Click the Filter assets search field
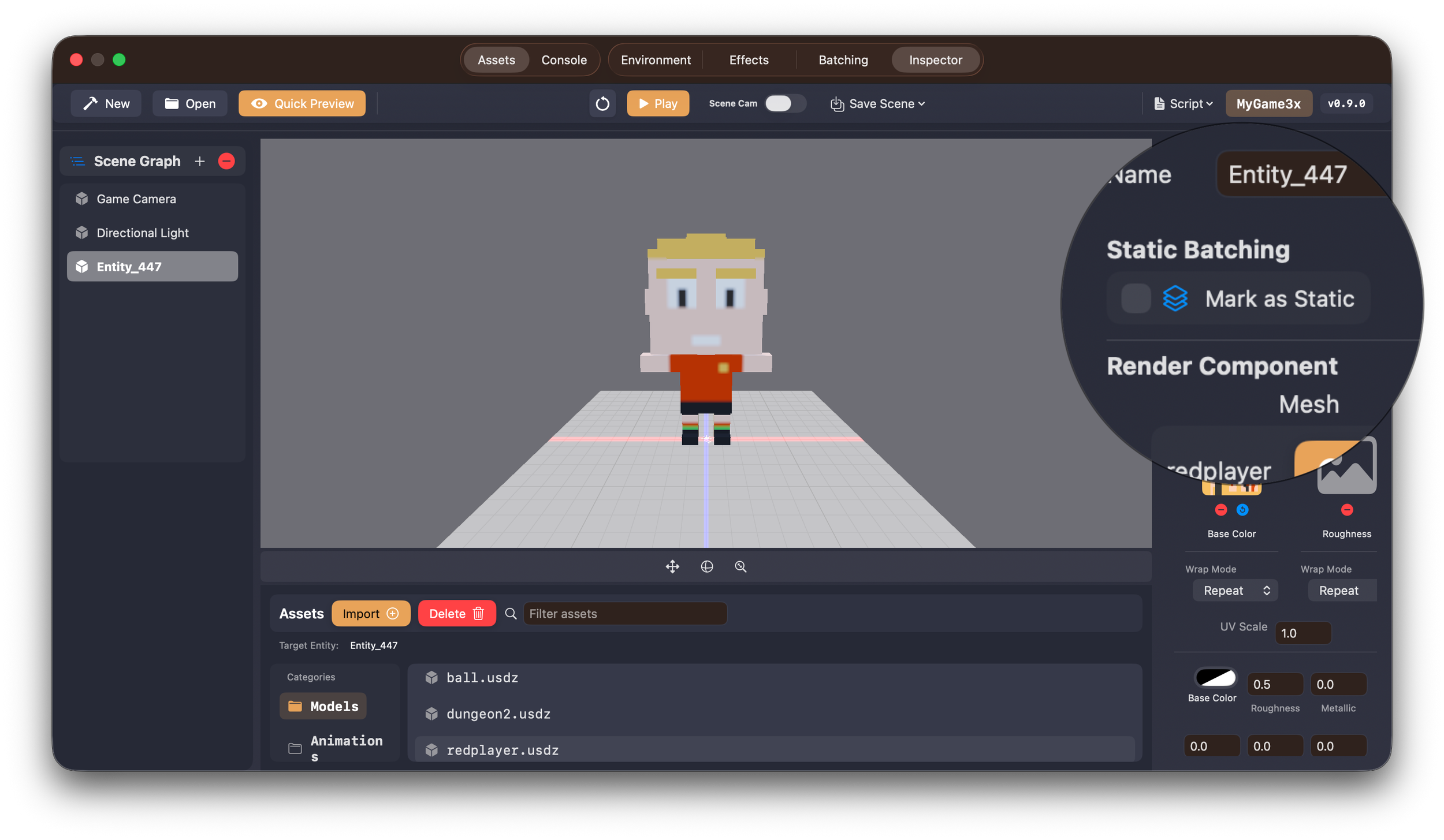1444x840 pixels. coord(625,614)
